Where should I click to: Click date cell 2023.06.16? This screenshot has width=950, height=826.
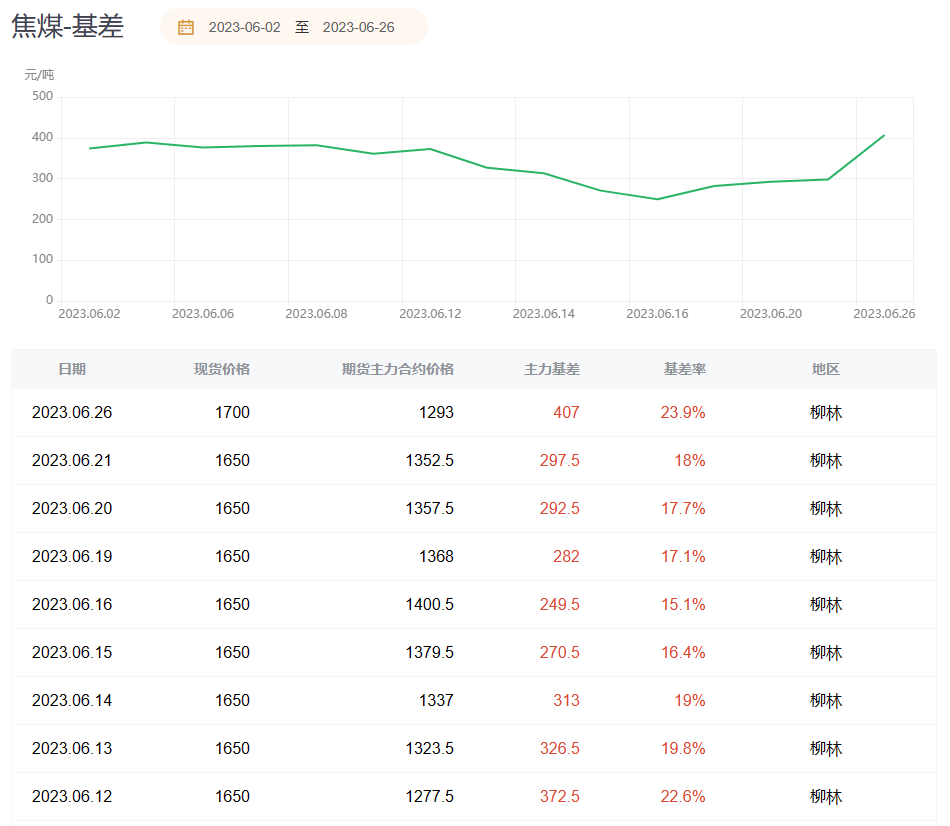point(72,604)
